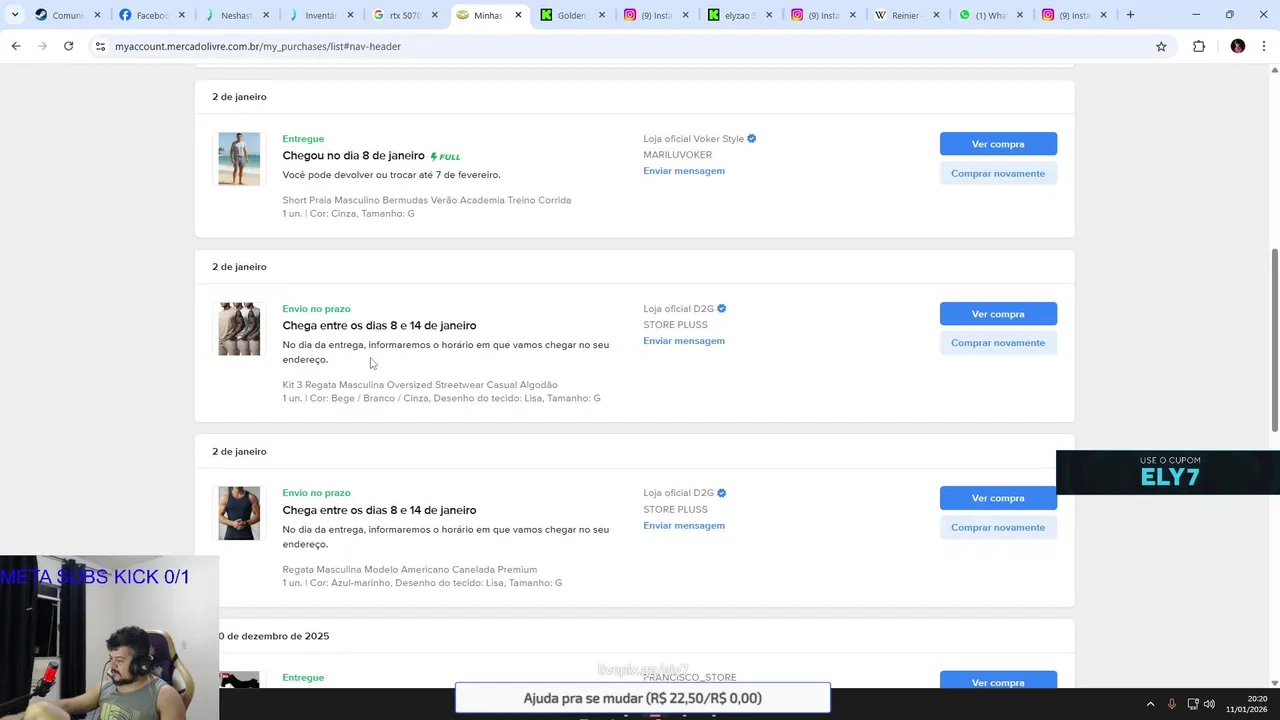
Task: Click the ELY7 coupon overlay
Action: pos(1168,472)
